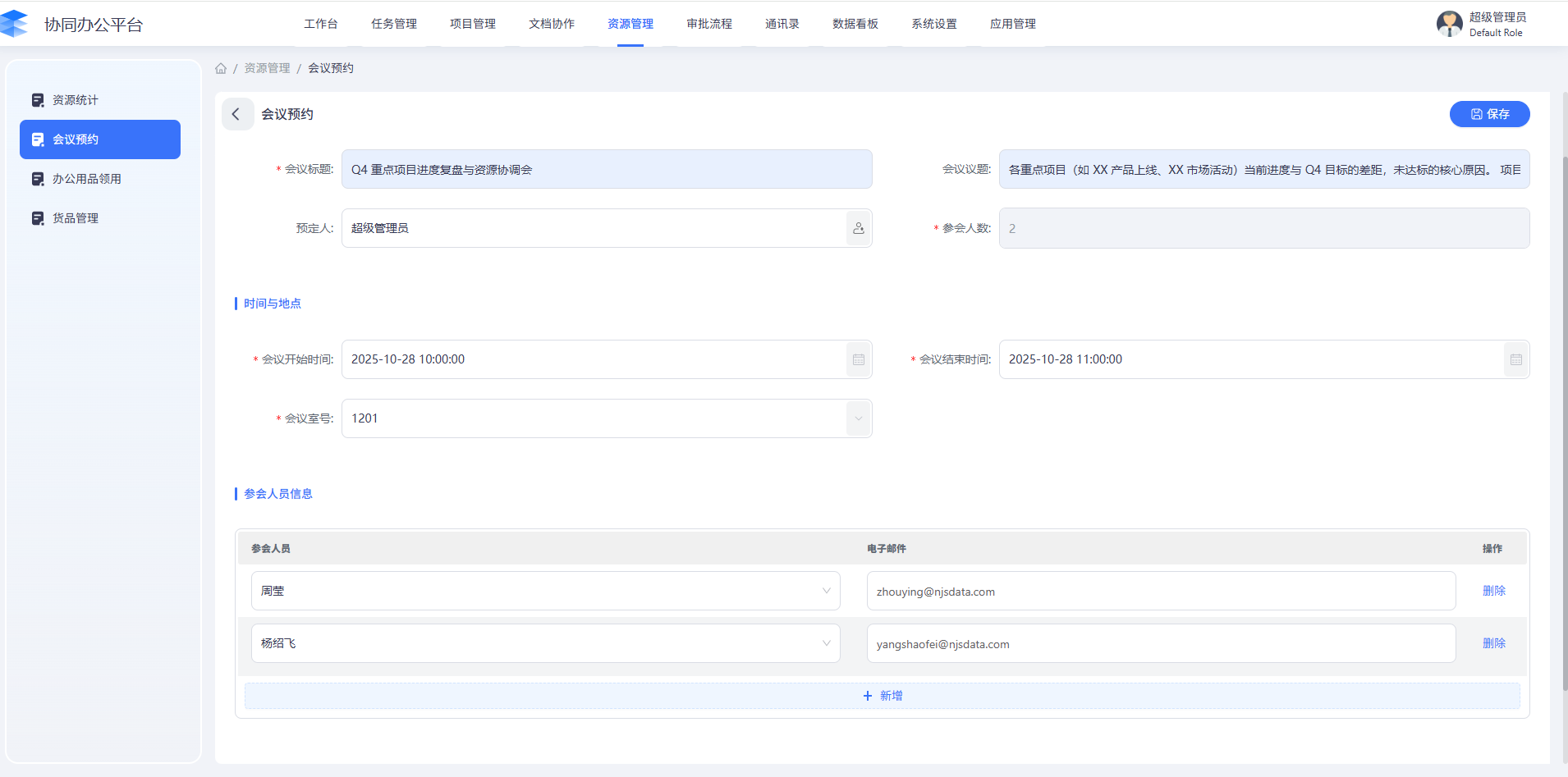The height and width of the screenshot is (777, 1568).
Task: Go to 任务管理 in top navigation
Action: (x=394, y=24)
